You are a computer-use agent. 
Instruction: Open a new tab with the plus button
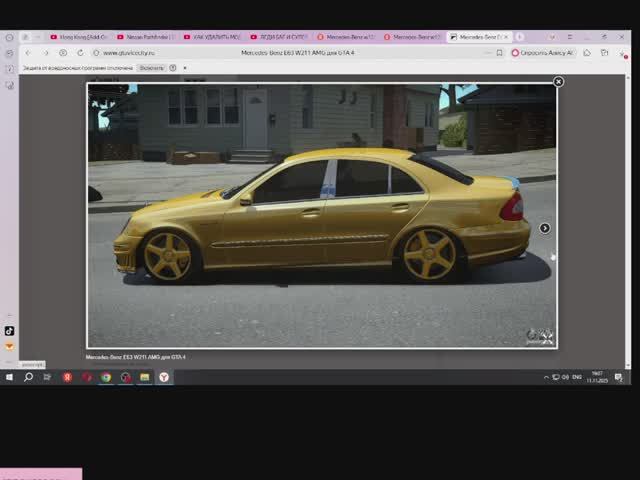click(x=520, y=37)
